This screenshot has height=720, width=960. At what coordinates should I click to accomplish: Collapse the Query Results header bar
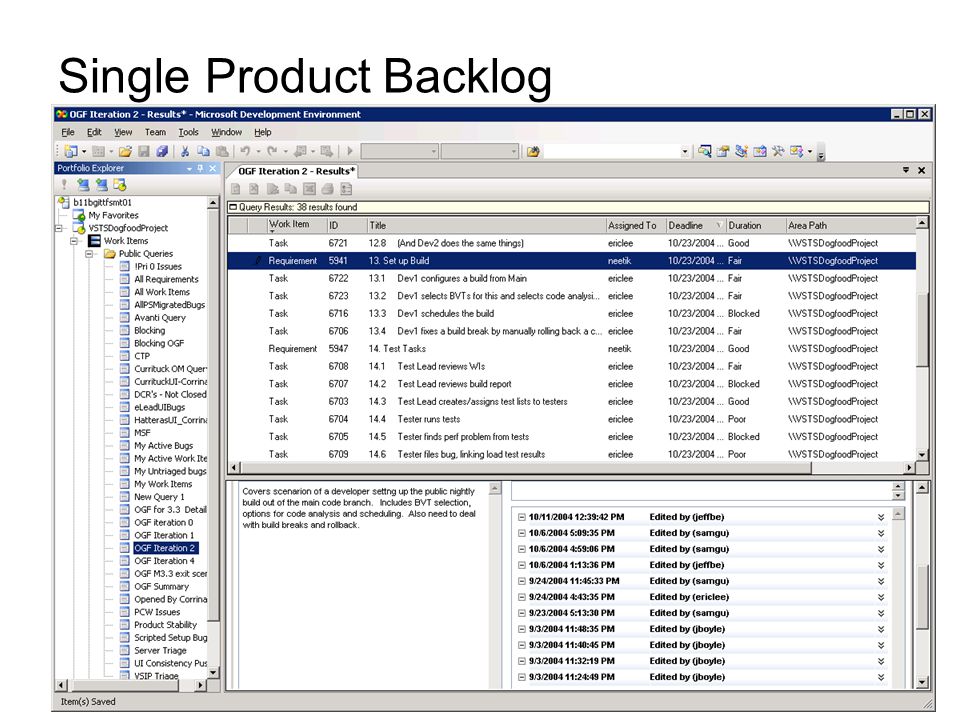tap(233, 208)
